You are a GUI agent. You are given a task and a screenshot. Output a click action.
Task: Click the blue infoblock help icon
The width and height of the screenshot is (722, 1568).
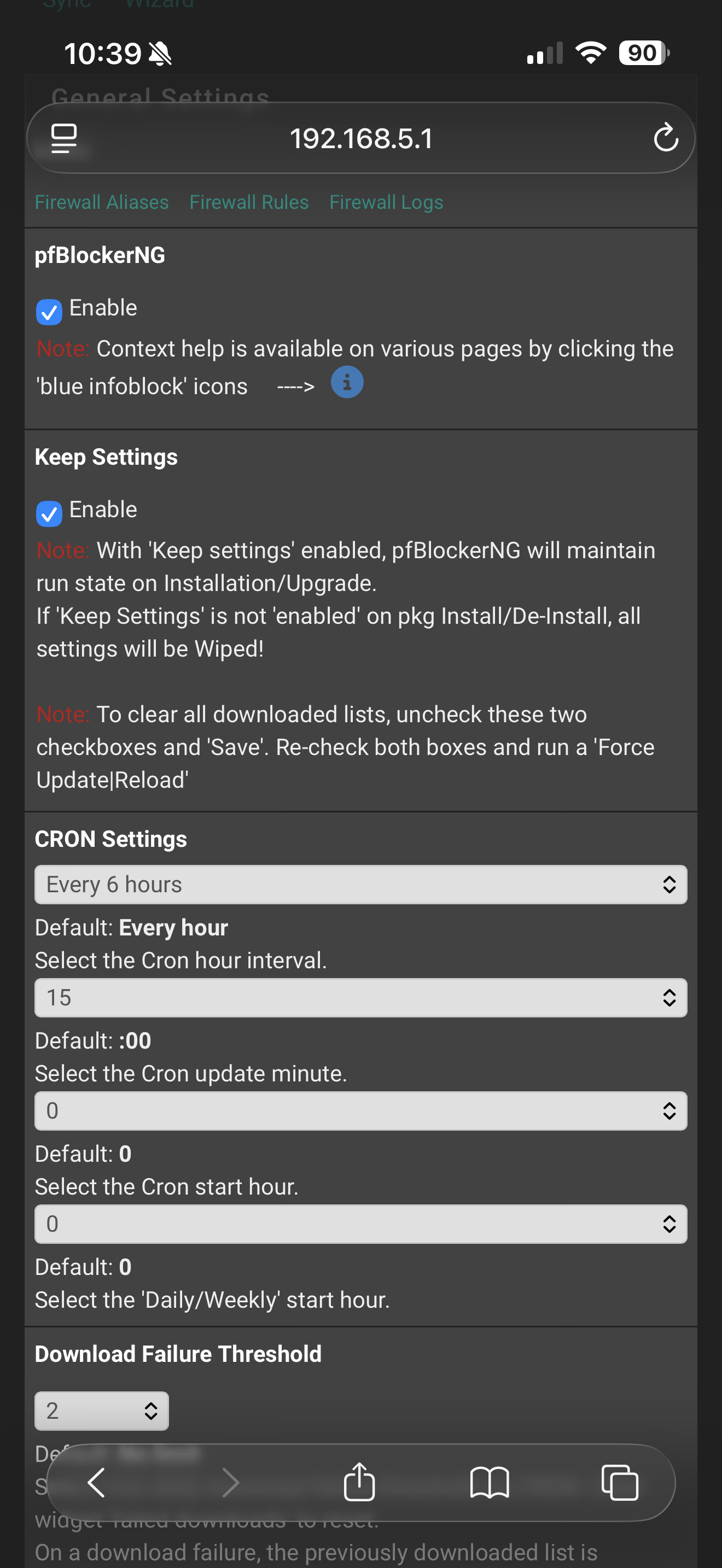click(x=347, y=382)
